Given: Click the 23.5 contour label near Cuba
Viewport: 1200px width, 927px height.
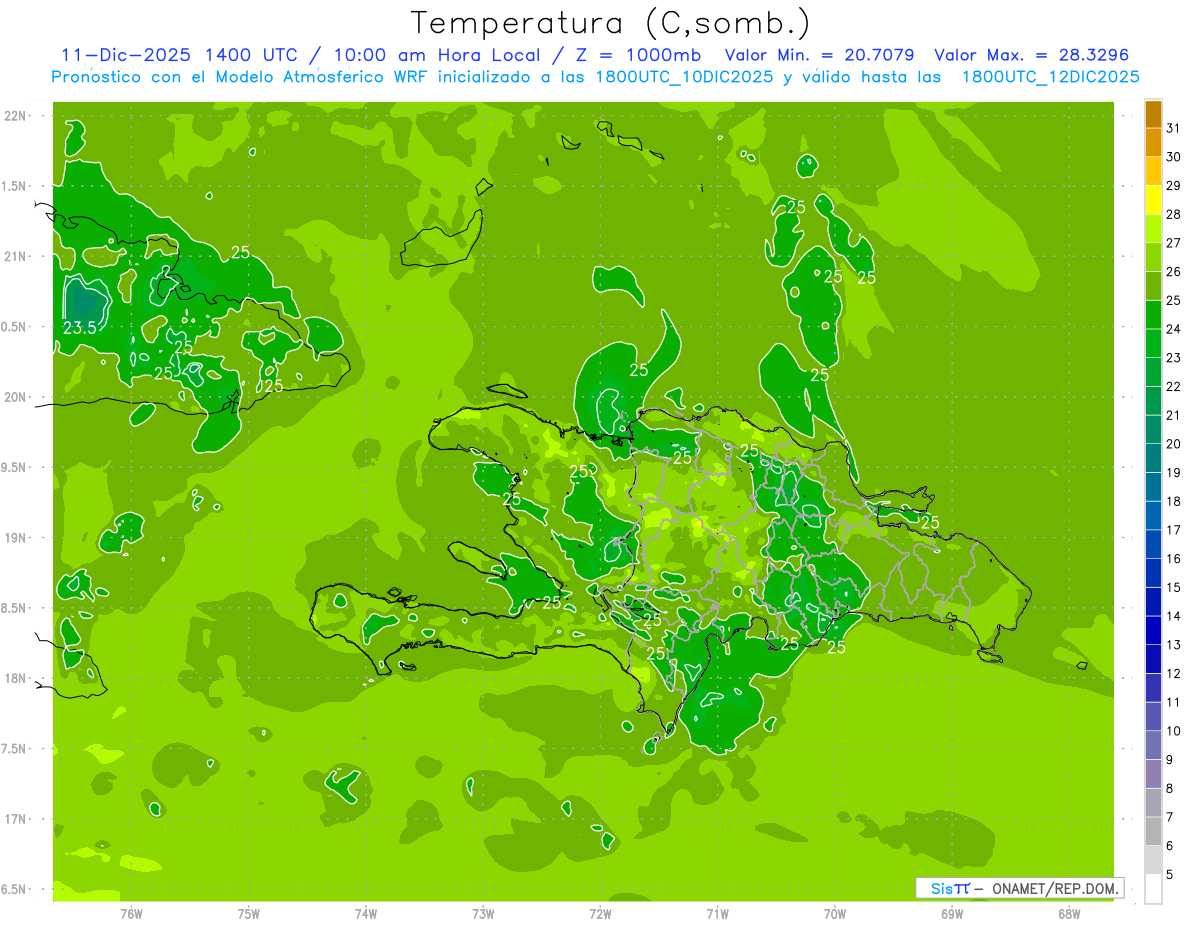Looking at the screenshot, I should (80, 327).
